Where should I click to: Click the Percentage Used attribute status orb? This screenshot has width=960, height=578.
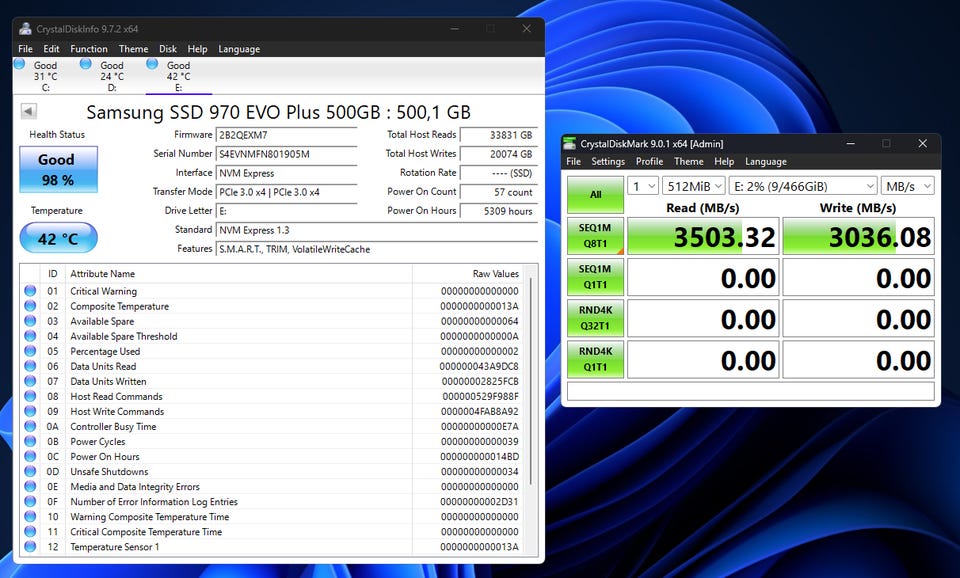click(x=30, y=351)
